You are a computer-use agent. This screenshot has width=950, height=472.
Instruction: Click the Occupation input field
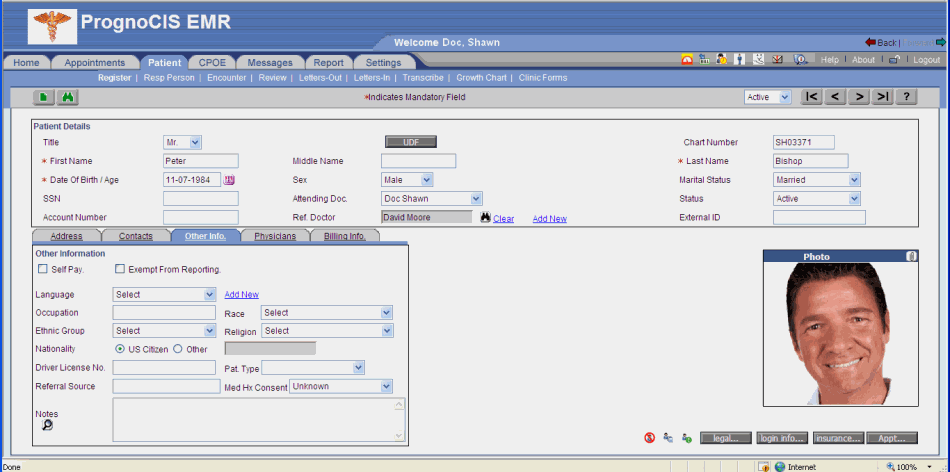tap(164, 313)
